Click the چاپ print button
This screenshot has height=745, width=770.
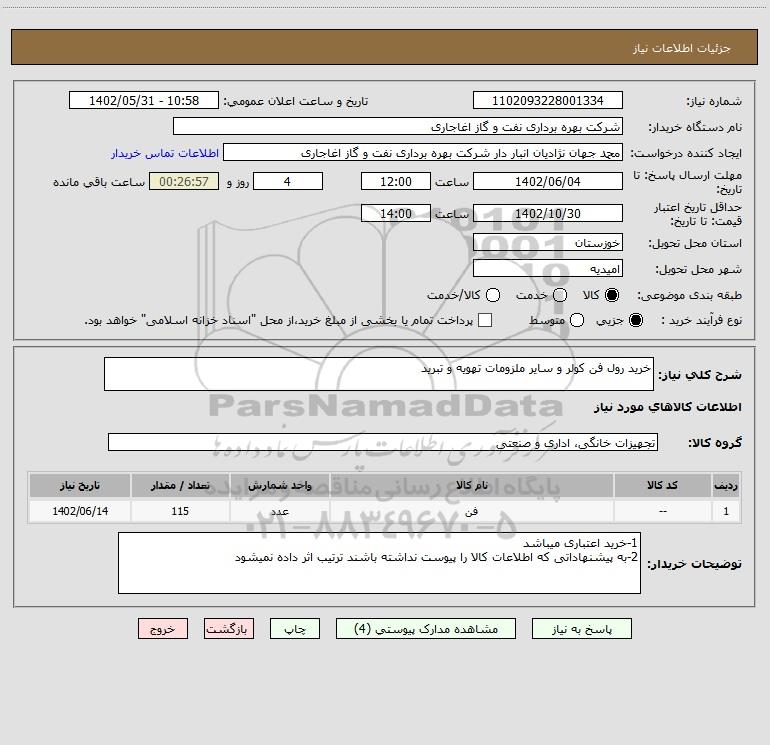pyautogui.click(x=295, y=629)
